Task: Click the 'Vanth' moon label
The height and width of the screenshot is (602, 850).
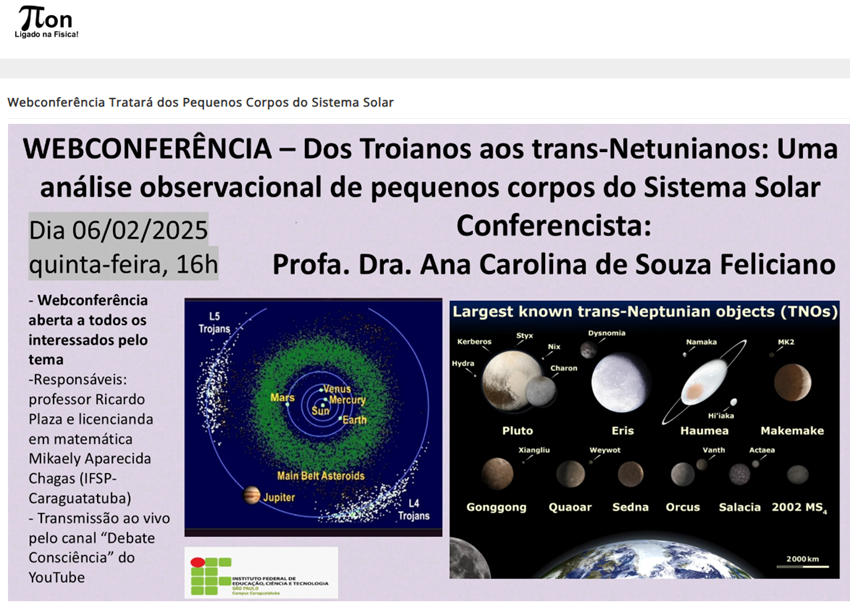Action: point(713,450)
